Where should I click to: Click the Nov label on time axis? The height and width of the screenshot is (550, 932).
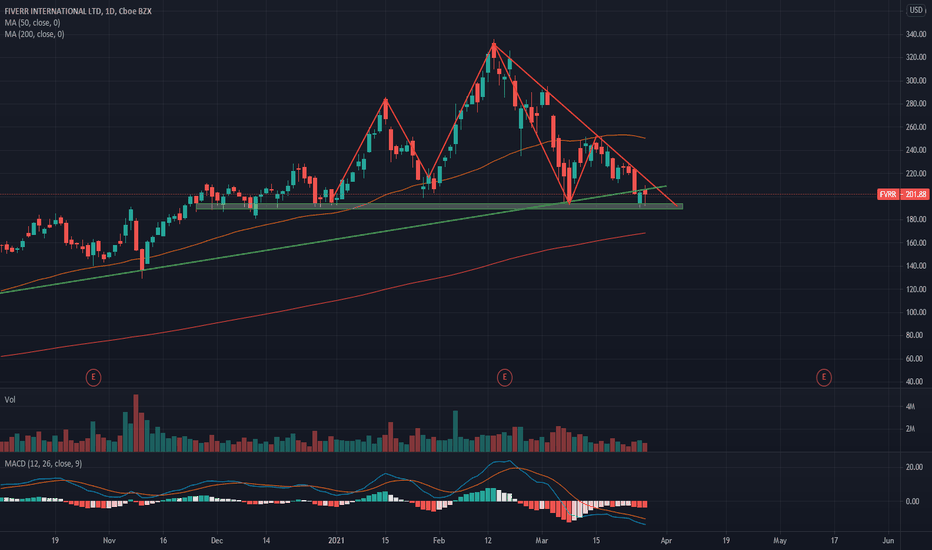point(109,540)
